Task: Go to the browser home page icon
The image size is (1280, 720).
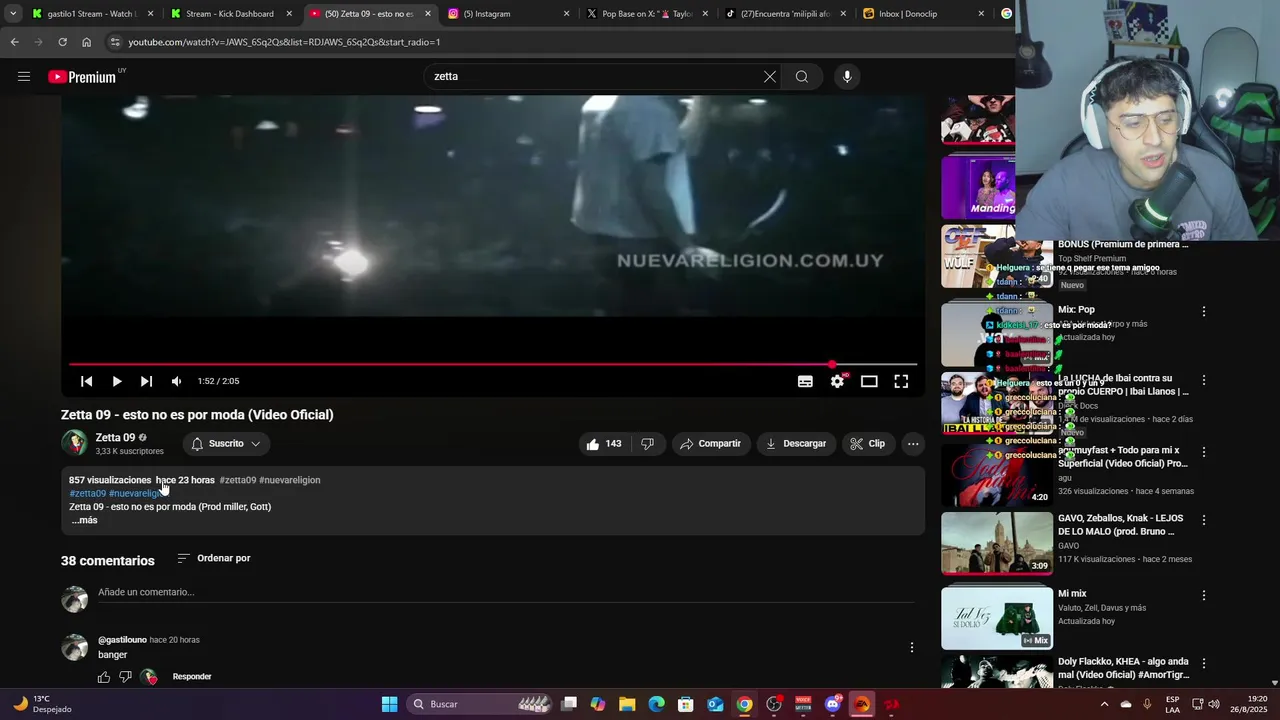Action: click(86, 42)
